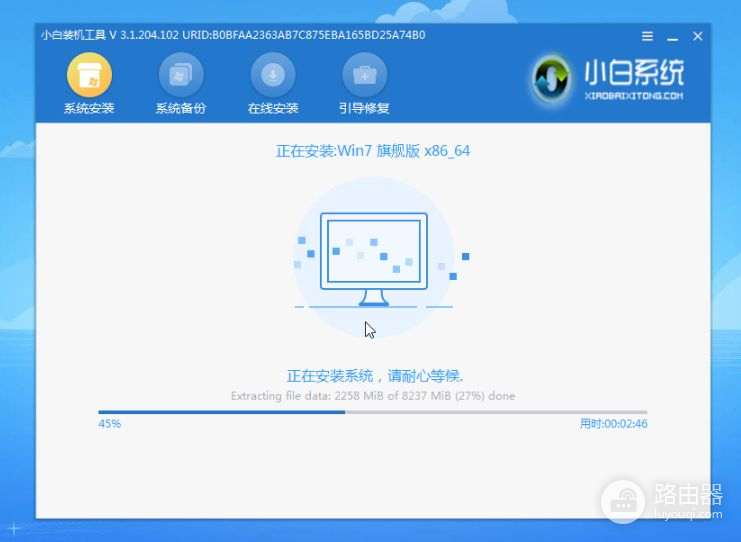741x542 pixels.
Task: Open the 引导修复 toolbox icon
Action: [364, 76]
